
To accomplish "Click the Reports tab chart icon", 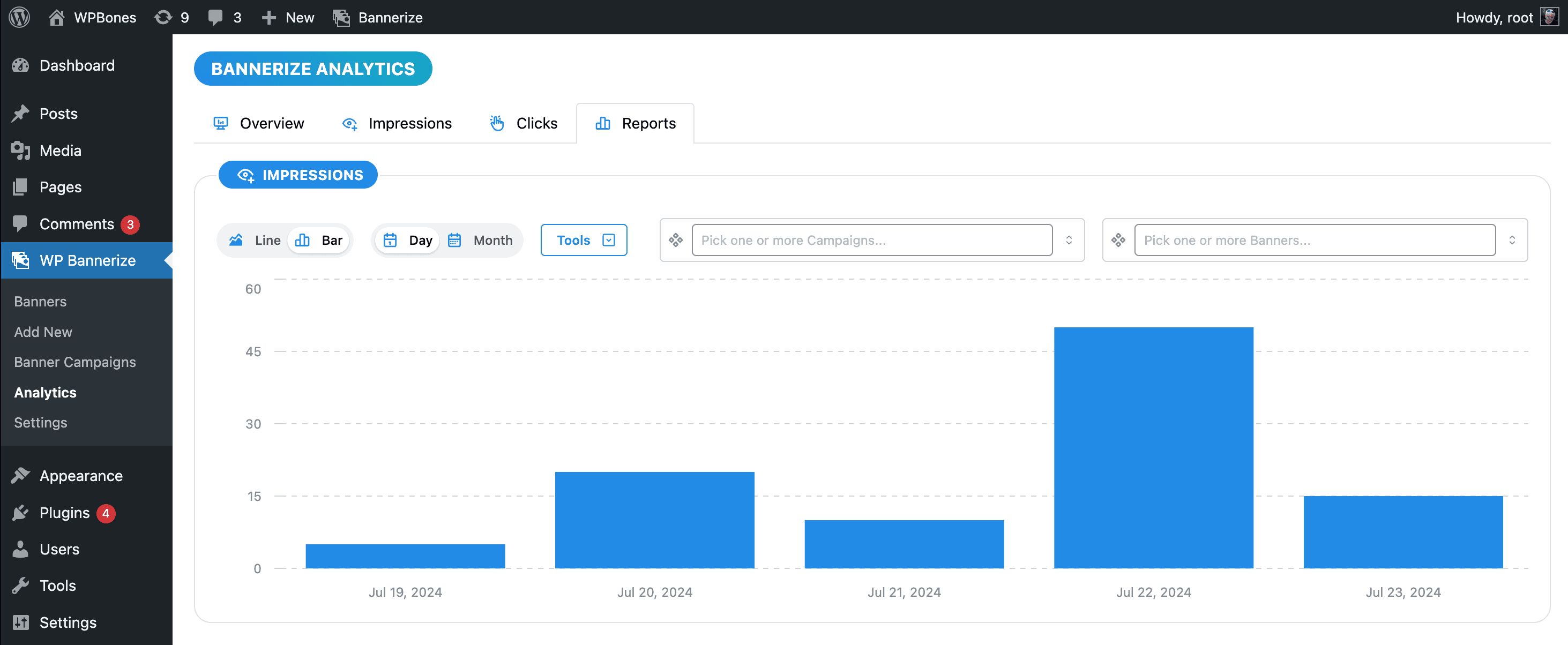I will [603, 124].
